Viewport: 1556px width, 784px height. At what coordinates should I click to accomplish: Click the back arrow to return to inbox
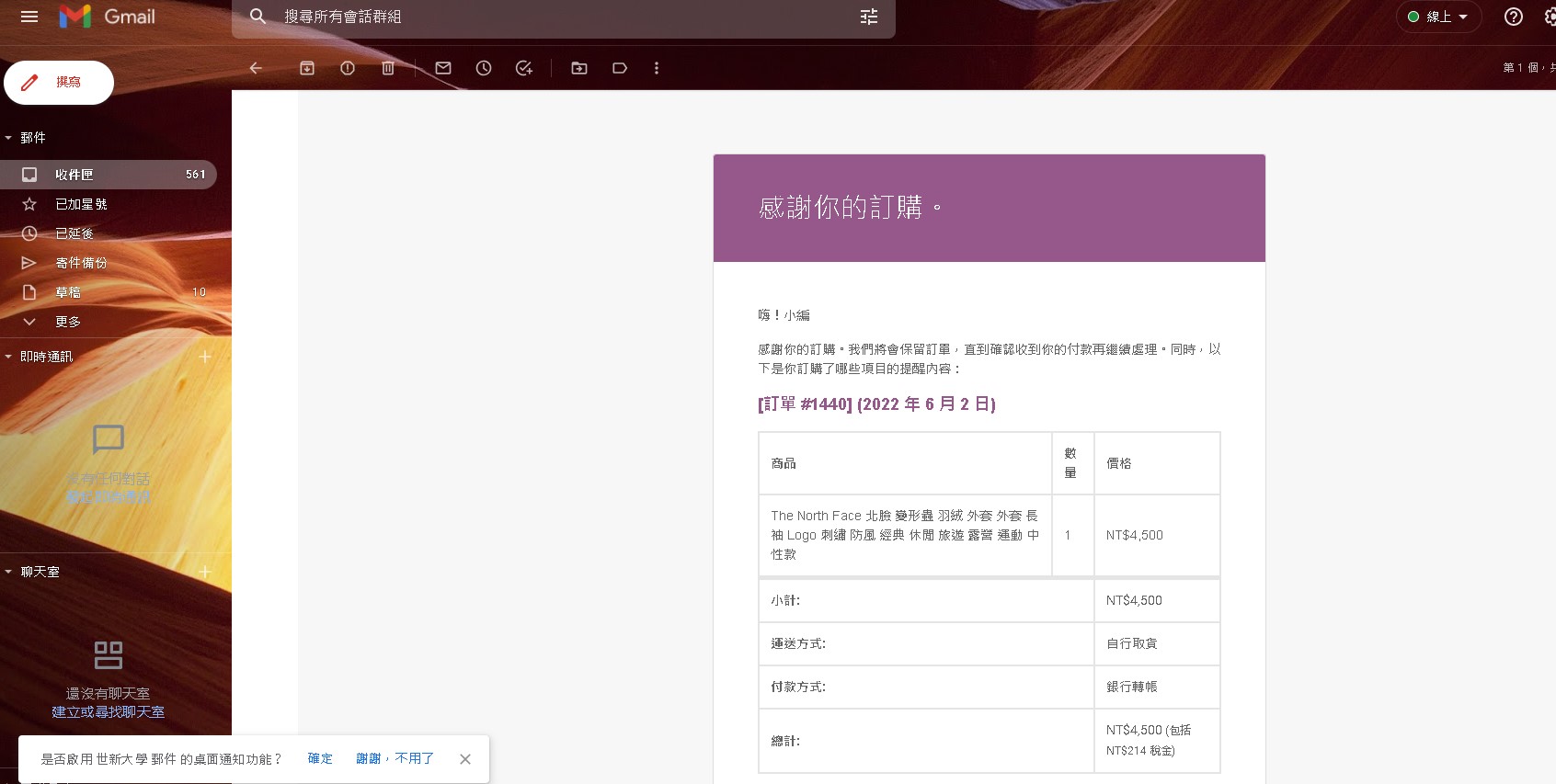256,68
